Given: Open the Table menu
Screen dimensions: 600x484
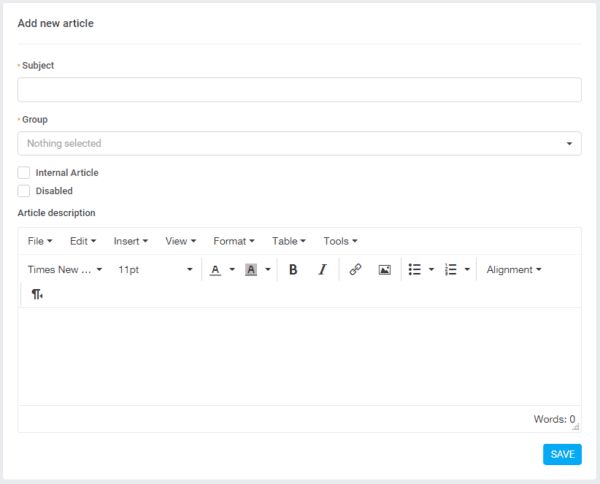Looking at the screenshot, I should click(x=289, y=241).
